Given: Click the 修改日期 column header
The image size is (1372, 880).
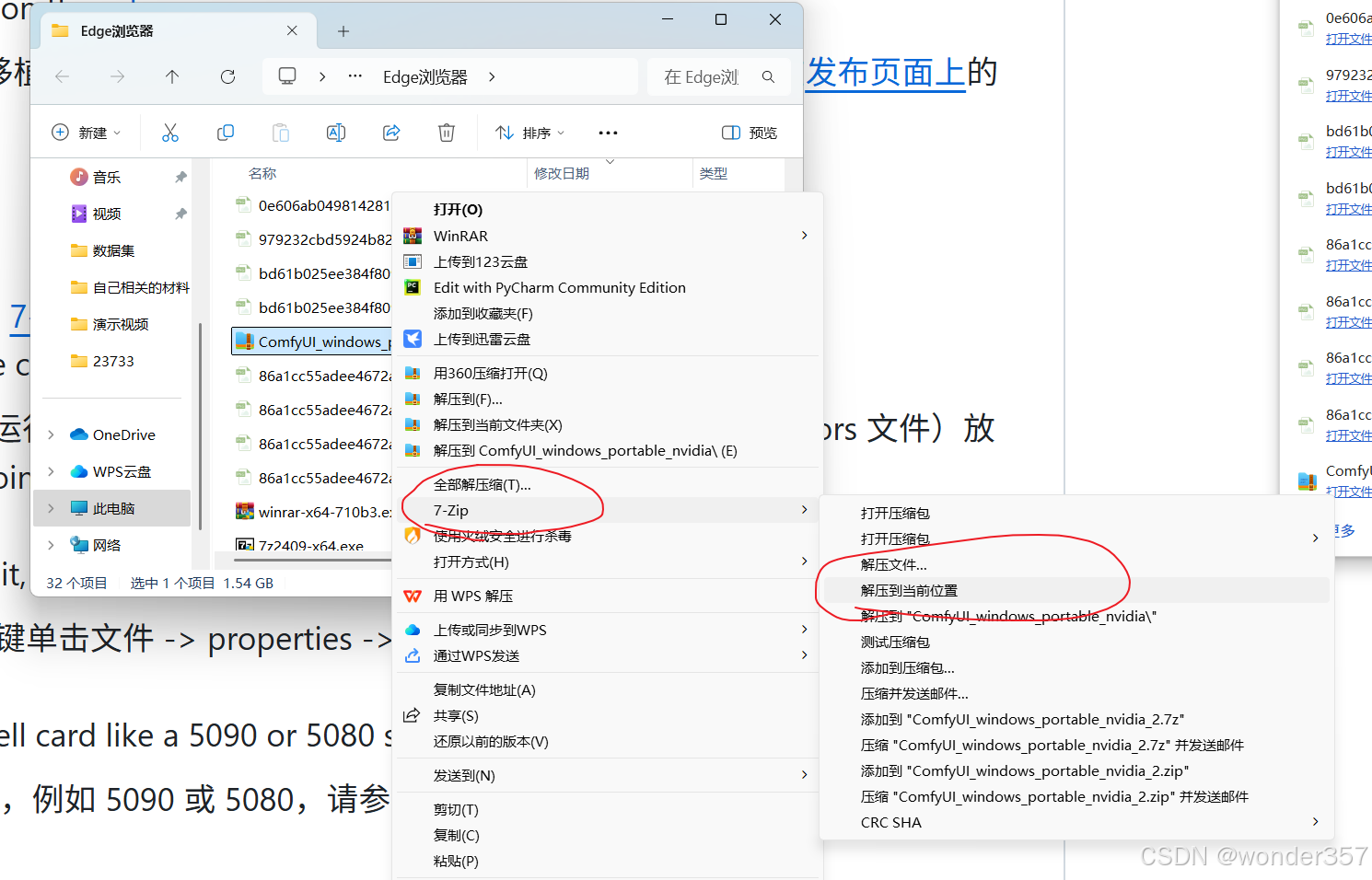Looking at the screenshot, I should [x=562, y=173].
